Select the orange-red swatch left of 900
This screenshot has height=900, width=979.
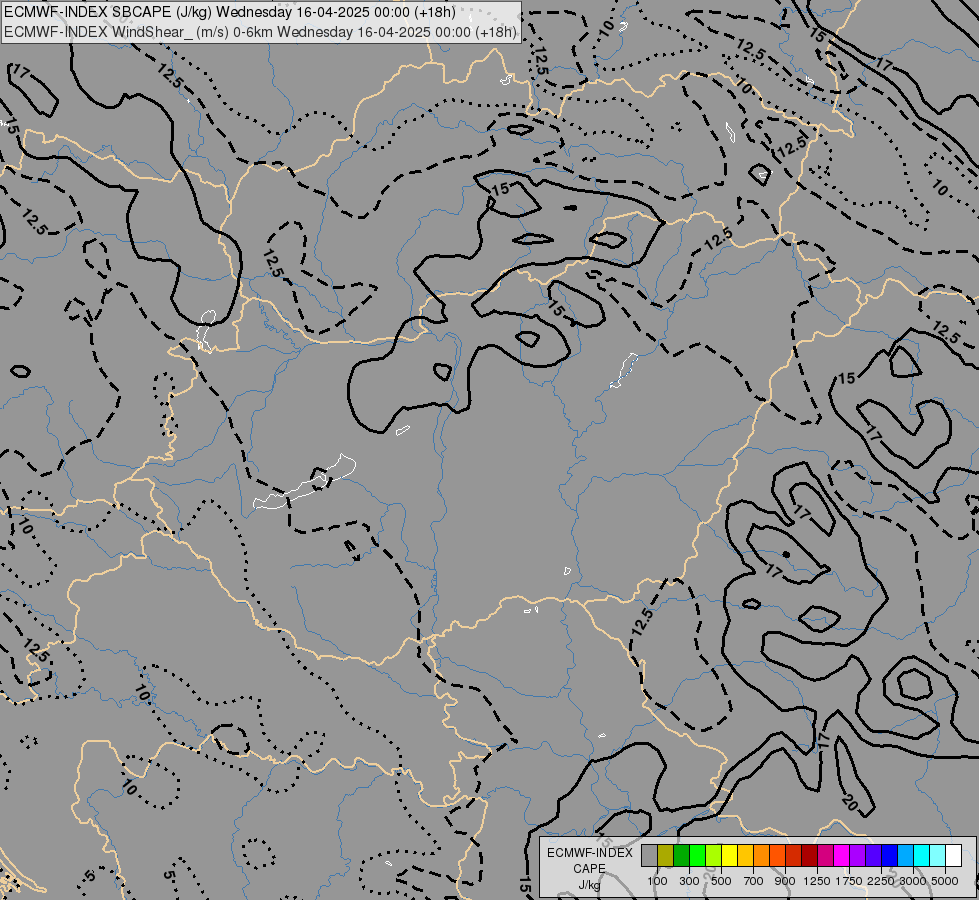tap(777, 855)
